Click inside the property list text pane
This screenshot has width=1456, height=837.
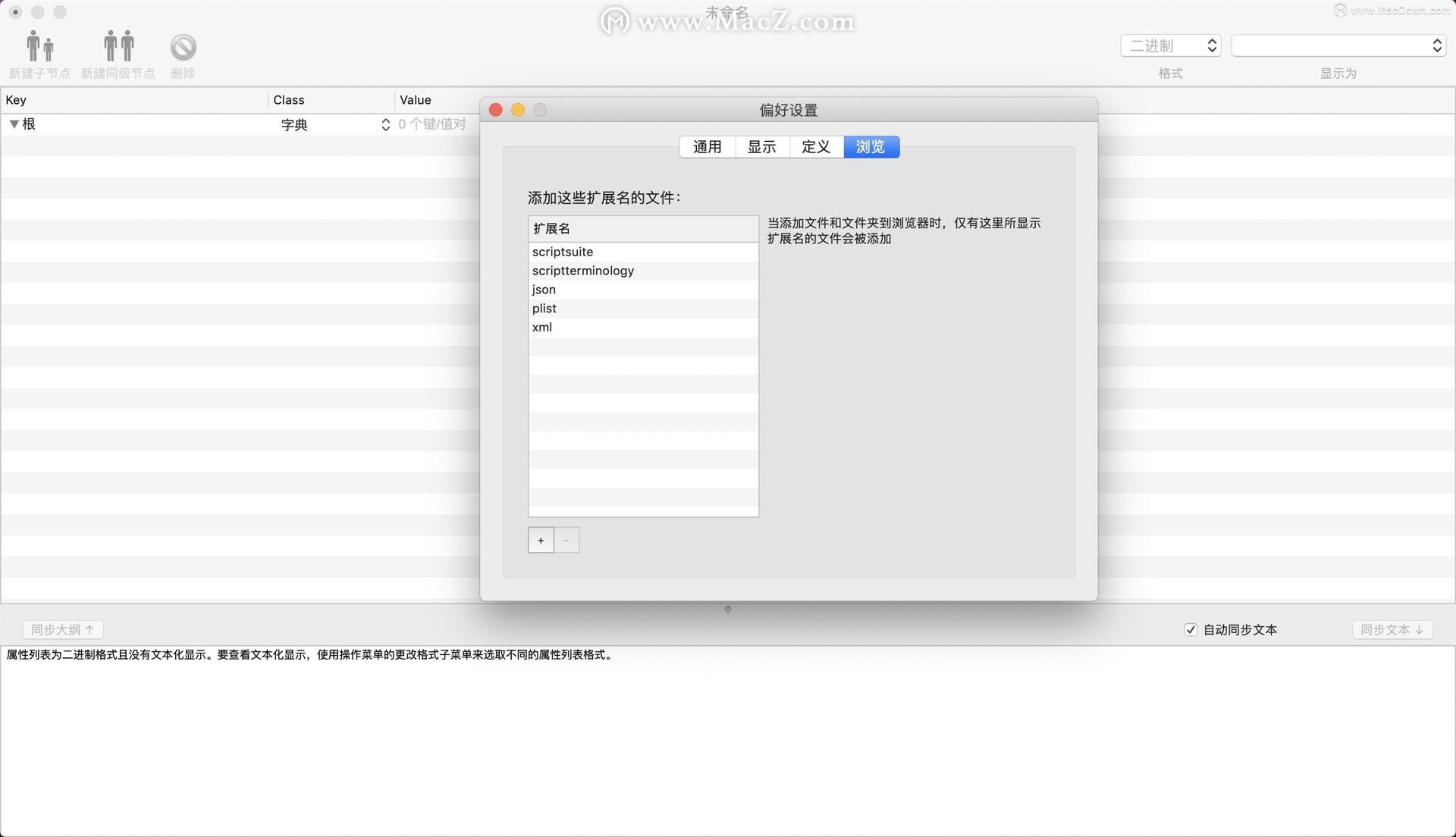[728, 741]
